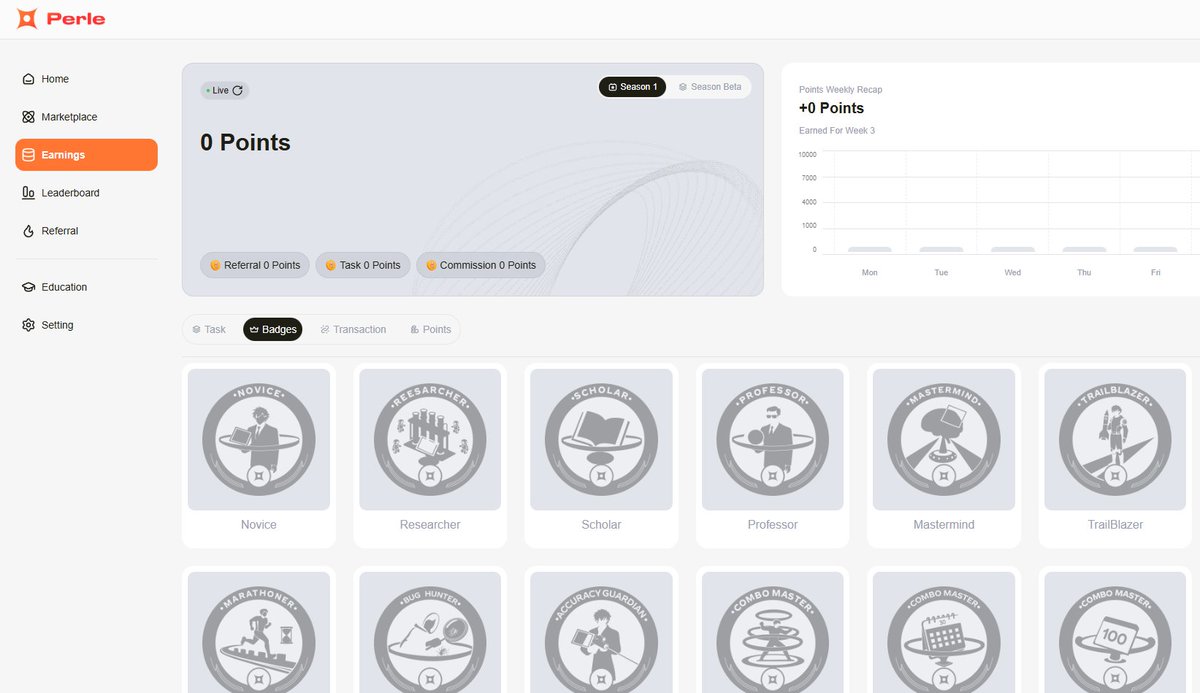Screen dimensions: 1200x693
Task: Open the Referral page
Action: (x=86, y=231)
